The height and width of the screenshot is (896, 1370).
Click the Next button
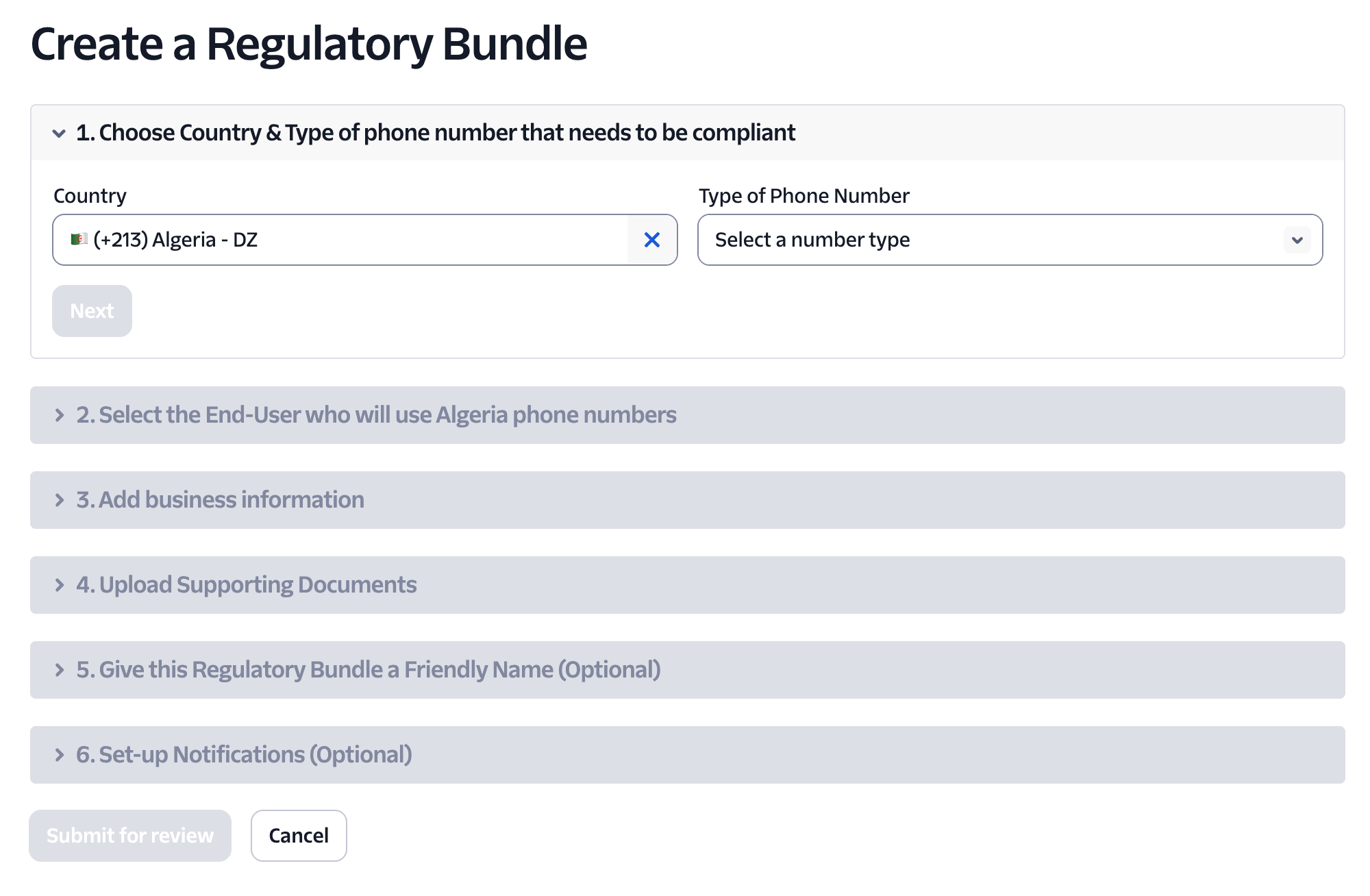[x=91, y=310]
